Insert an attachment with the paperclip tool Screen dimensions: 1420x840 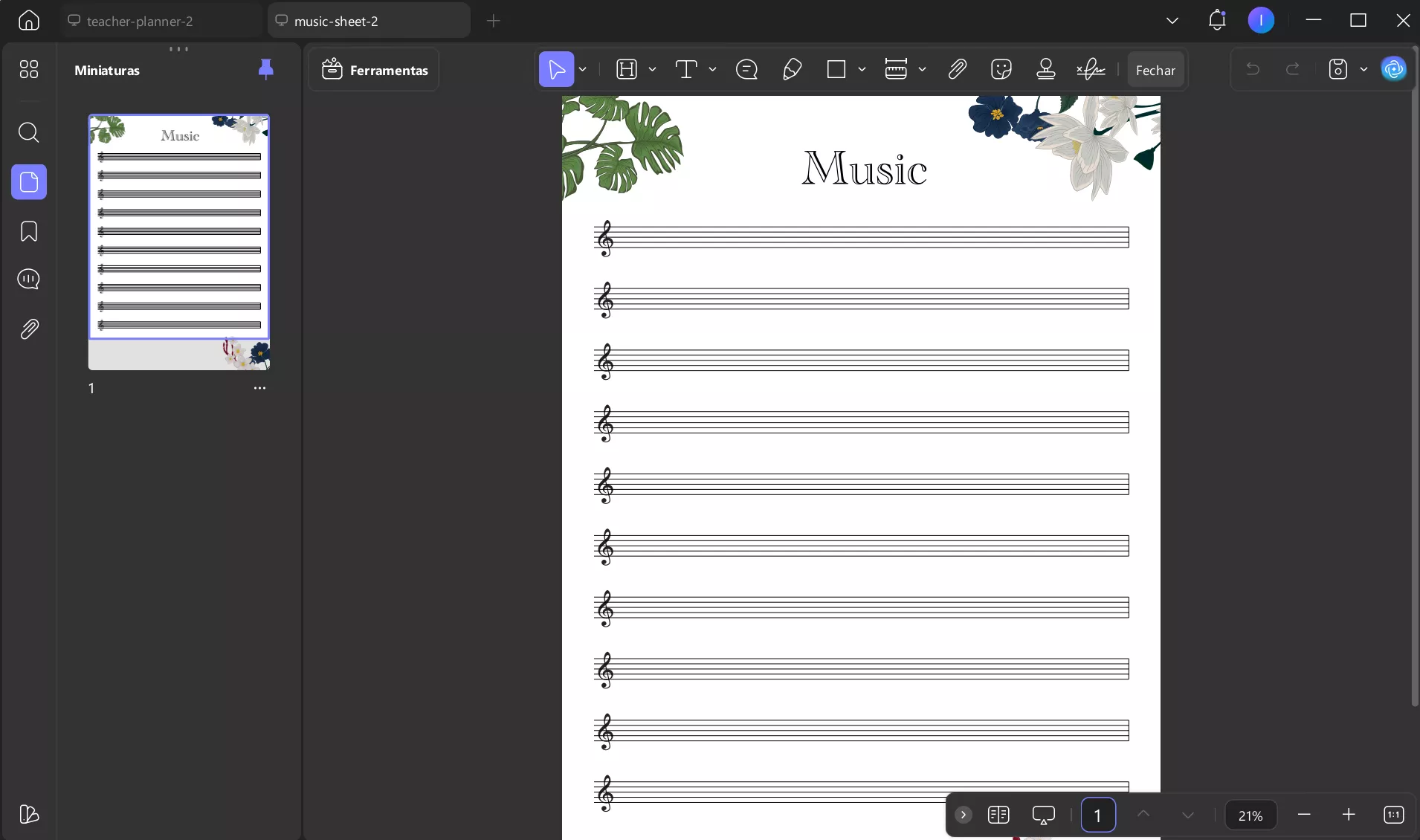coord(957,69)
